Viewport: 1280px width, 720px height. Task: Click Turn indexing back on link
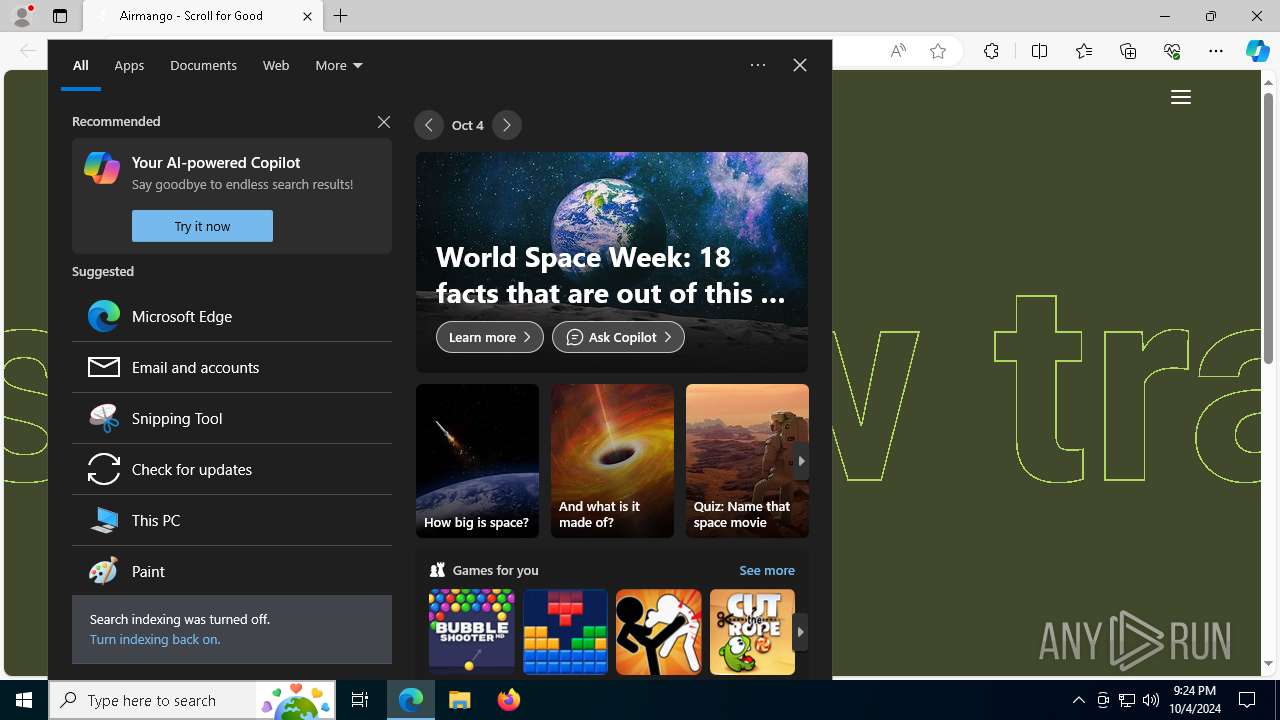pyautogui.click(x=155, y=639)
